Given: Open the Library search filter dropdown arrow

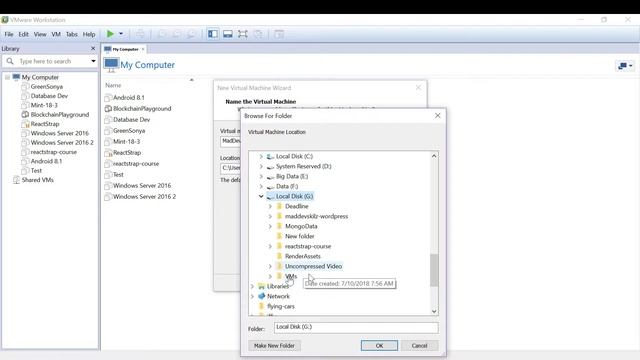Looking at the screenshot, I should click(93, 61).
